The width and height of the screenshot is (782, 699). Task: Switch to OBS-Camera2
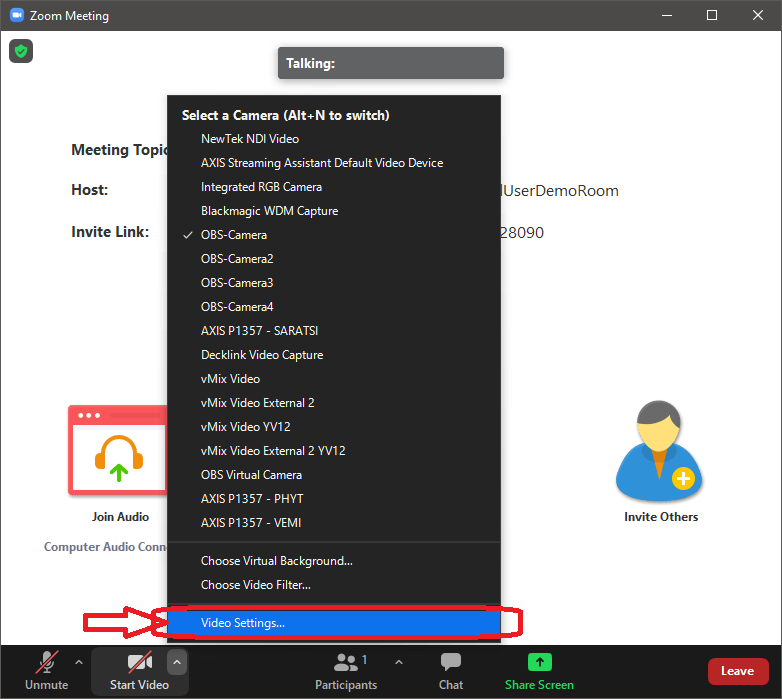pos(334,259)
